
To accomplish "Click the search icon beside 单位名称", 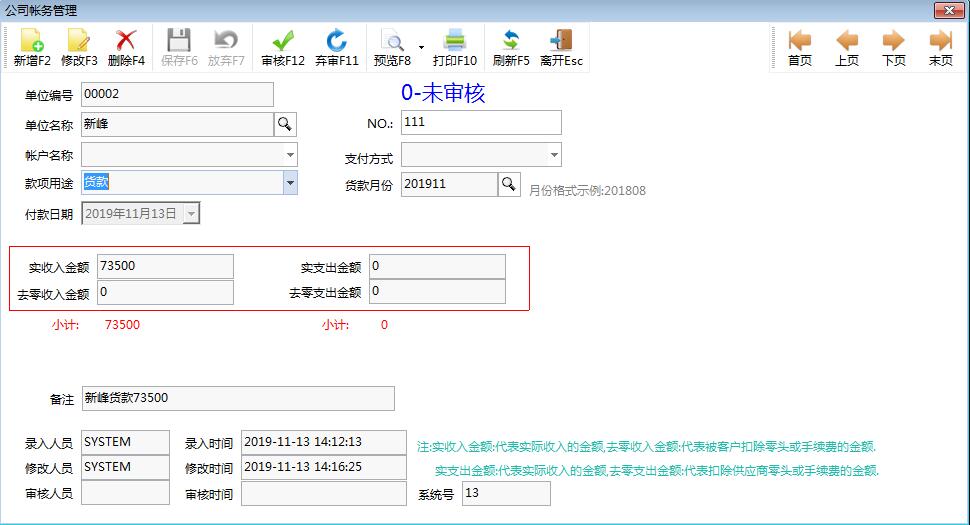I will coord(285,124).
